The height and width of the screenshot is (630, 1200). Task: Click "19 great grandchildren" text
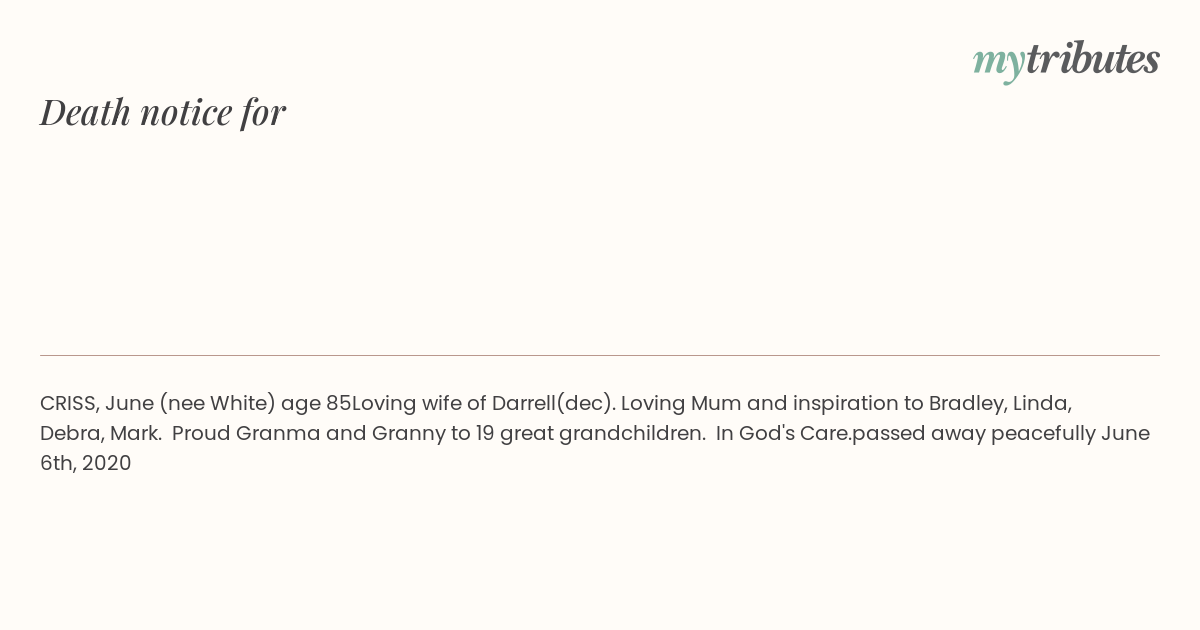tap(590, 434)
